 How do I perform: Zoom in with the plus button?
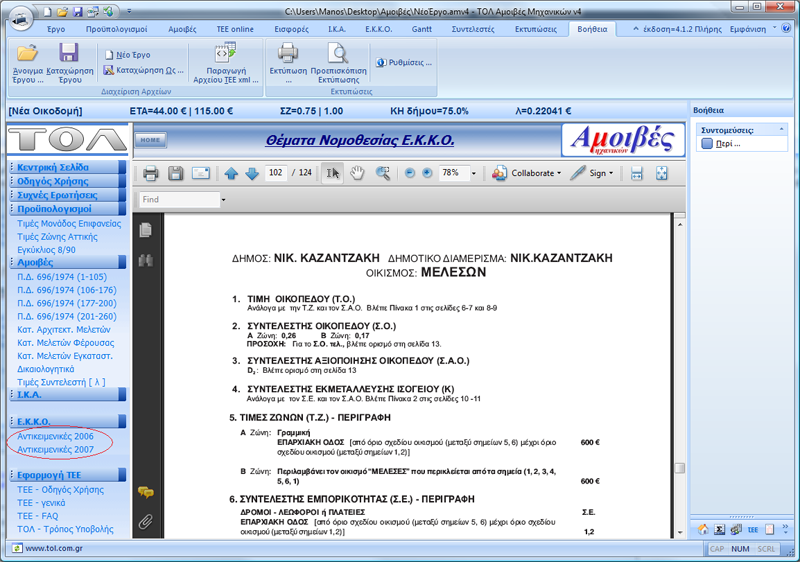[x=427, y=173]
